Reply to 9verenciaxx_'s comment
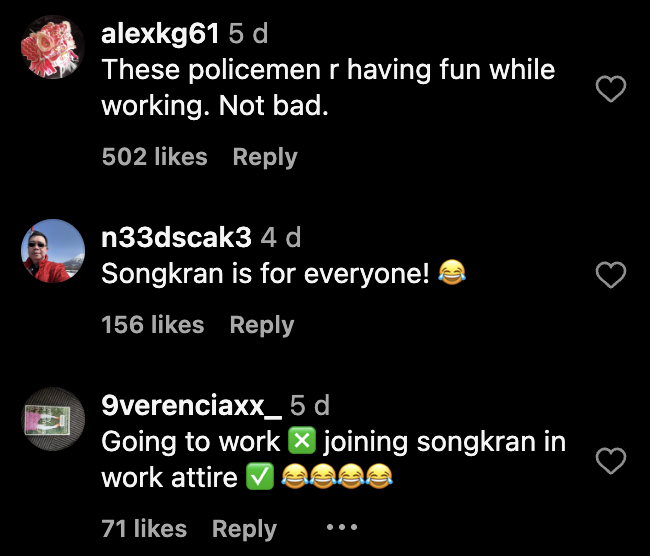Image resolution: width=650 pixels, height=556 pixels. click(x=244, y=529)
